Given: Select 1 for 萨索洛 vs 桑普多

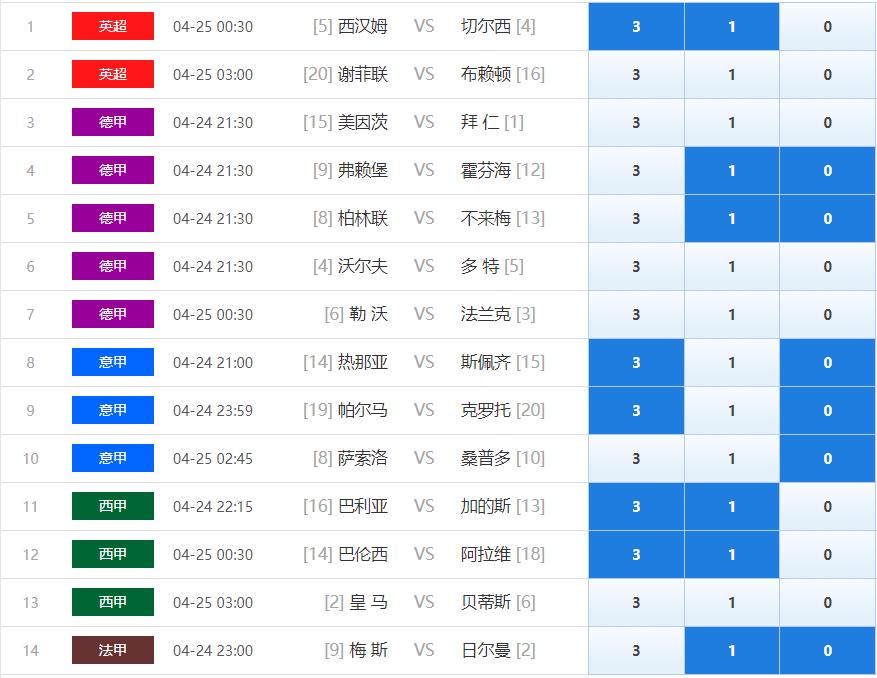Looking at the screenshot, I should [732, 459].
